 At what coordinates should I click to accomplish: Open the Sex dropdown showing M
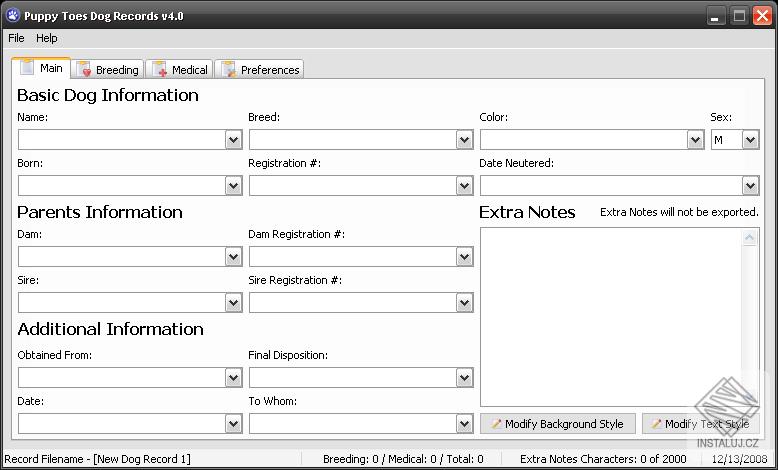point(751,140)
